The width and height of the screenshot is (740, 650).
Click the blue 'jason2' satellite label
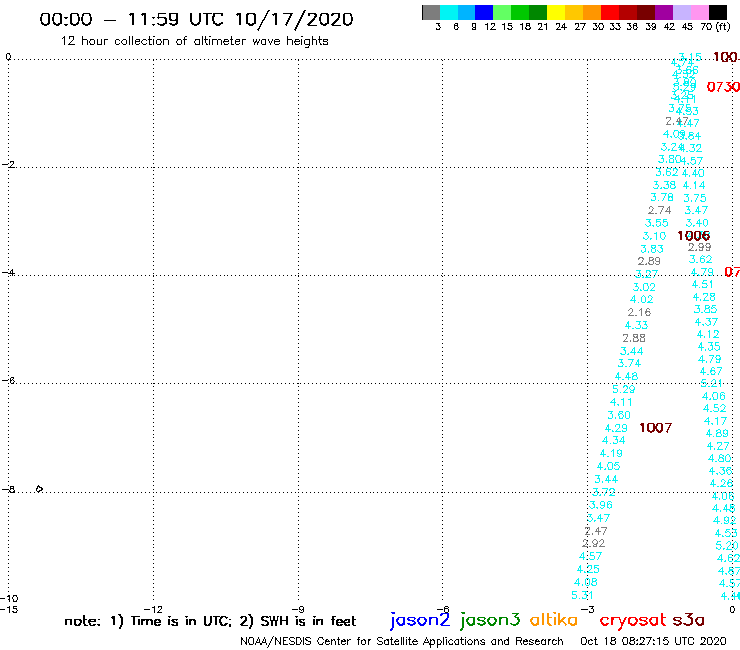coord(420,620)
